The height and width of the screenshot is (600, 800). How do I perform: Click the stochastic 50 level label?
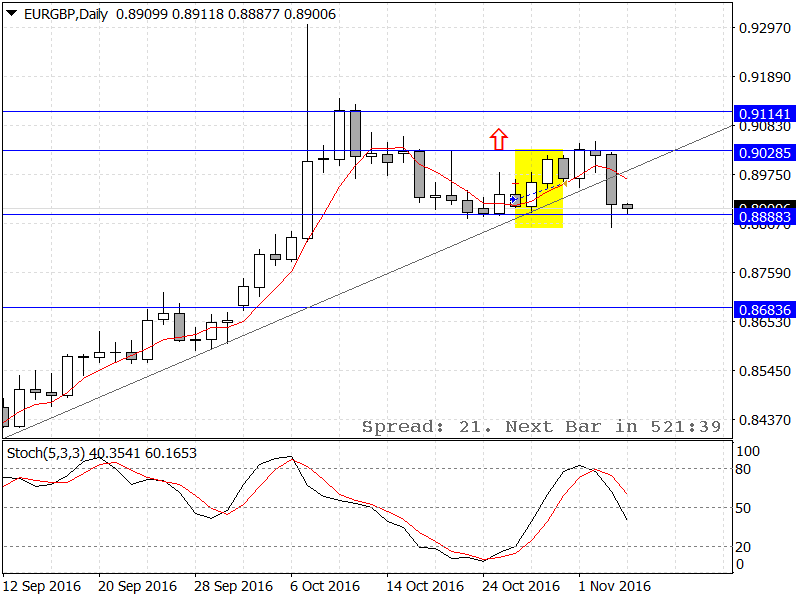point(743,508)
